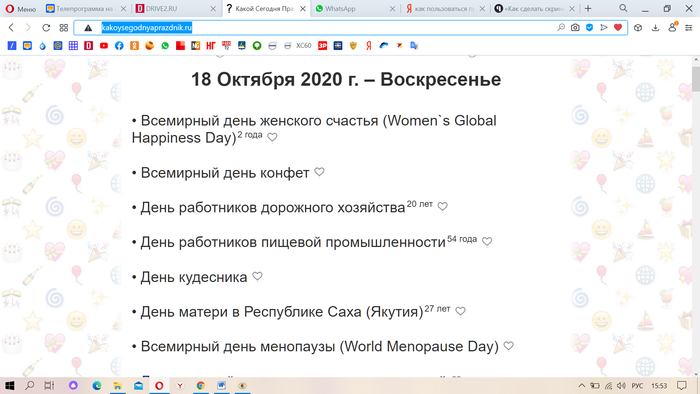Open the ЗР bookmark
The image size is (700, 394).
pos(322,46)
